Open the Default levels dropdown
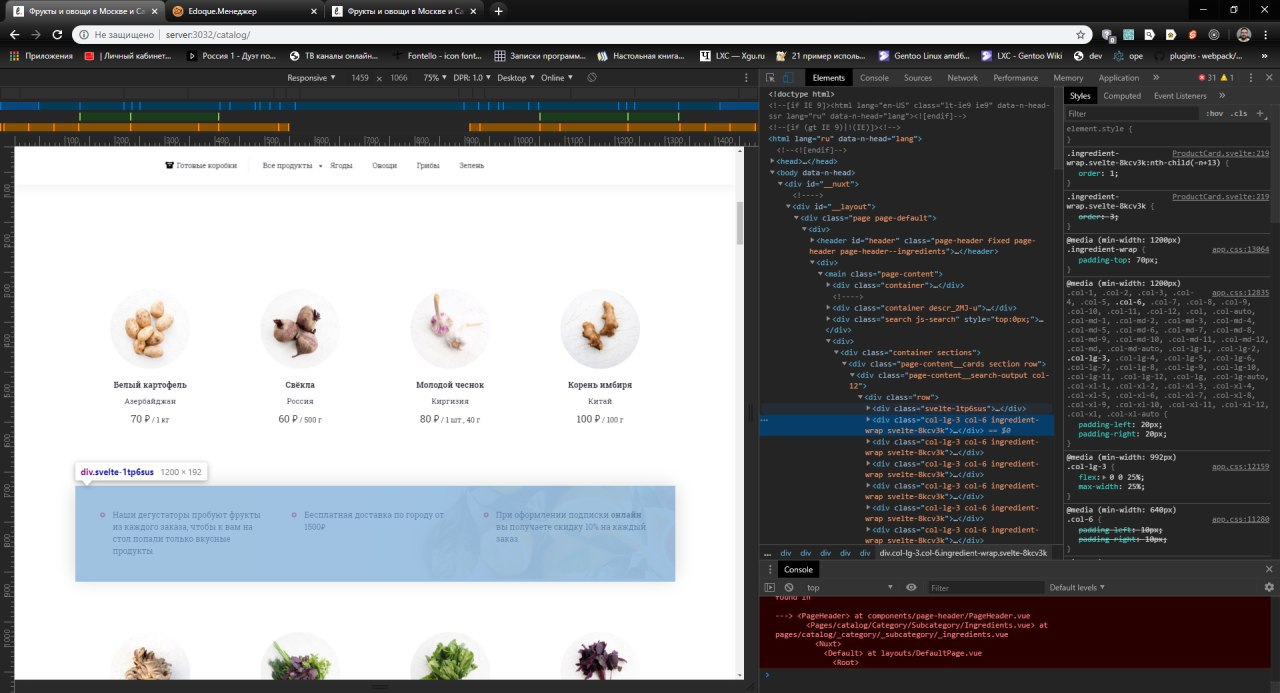1280x693 pixels. 1077,588
